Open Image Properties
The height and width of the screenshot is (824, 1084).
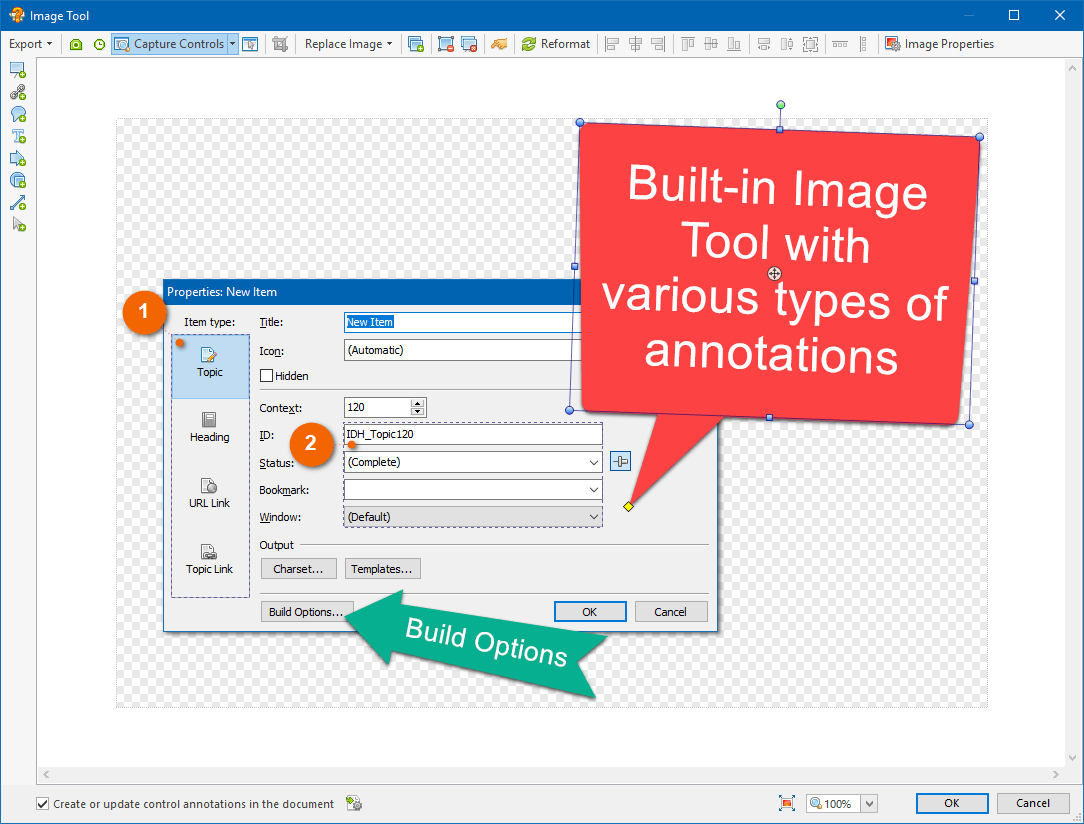coord(939,44)
